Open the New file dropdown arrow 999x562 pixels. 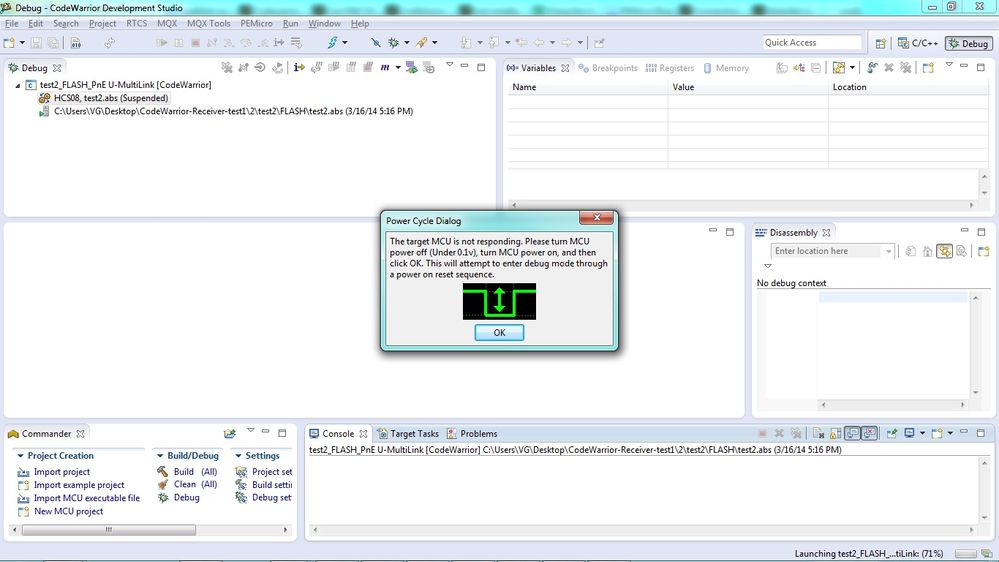coord(22,43)
